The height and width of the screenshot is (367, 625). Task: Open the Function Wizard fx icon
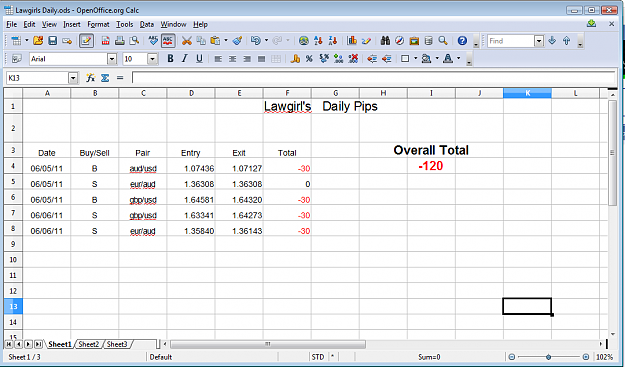point(90,78)
